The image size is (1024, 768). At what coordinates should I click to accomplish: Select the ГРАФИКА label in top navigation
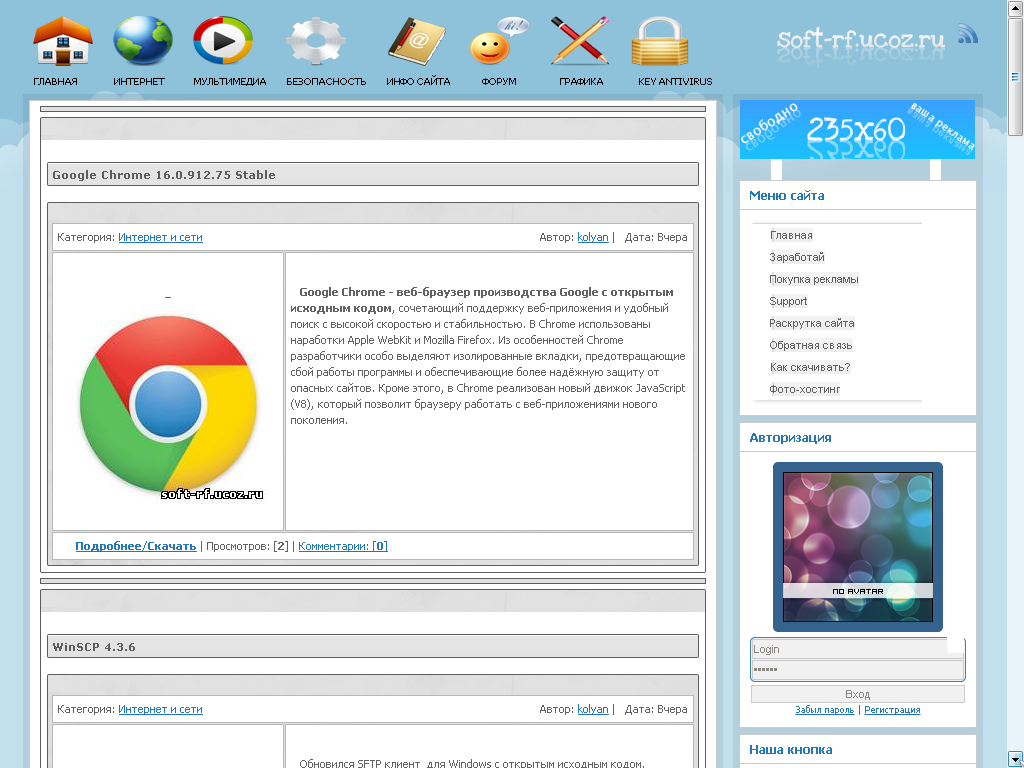[581, 82]
